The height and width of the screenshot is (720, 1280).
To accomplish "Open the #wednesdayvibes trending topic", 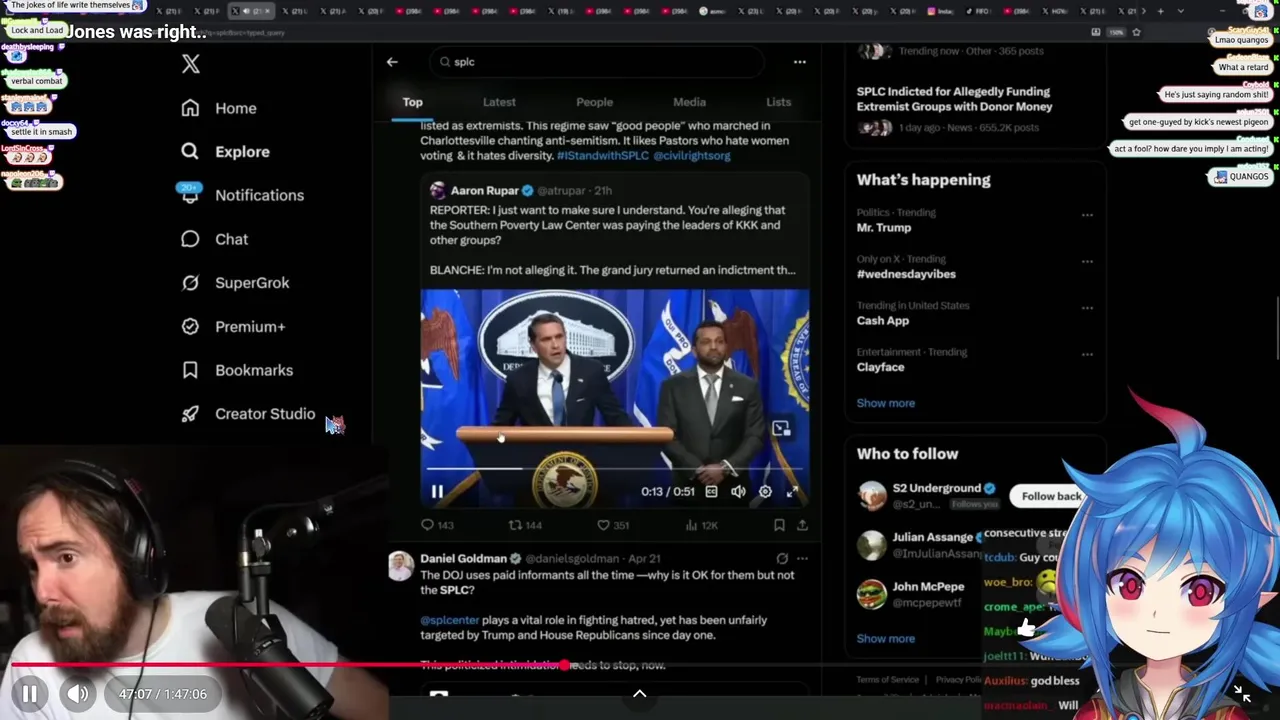I will point(906,274).
